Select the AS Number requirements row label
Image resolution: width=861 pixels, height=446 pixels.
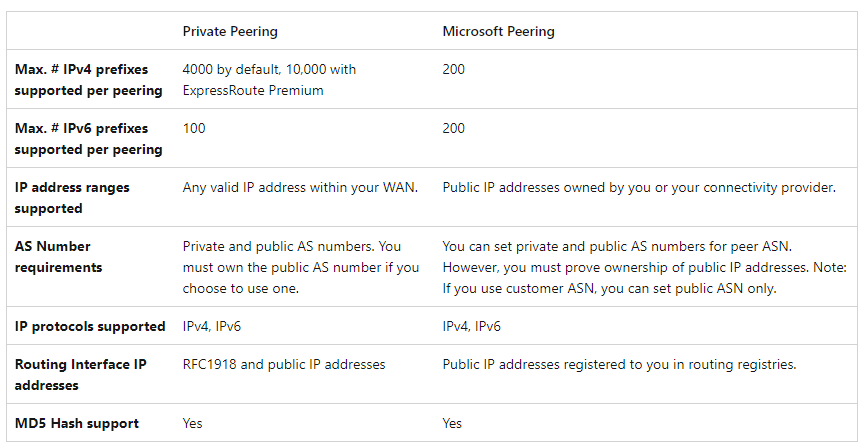coord(58,257)
